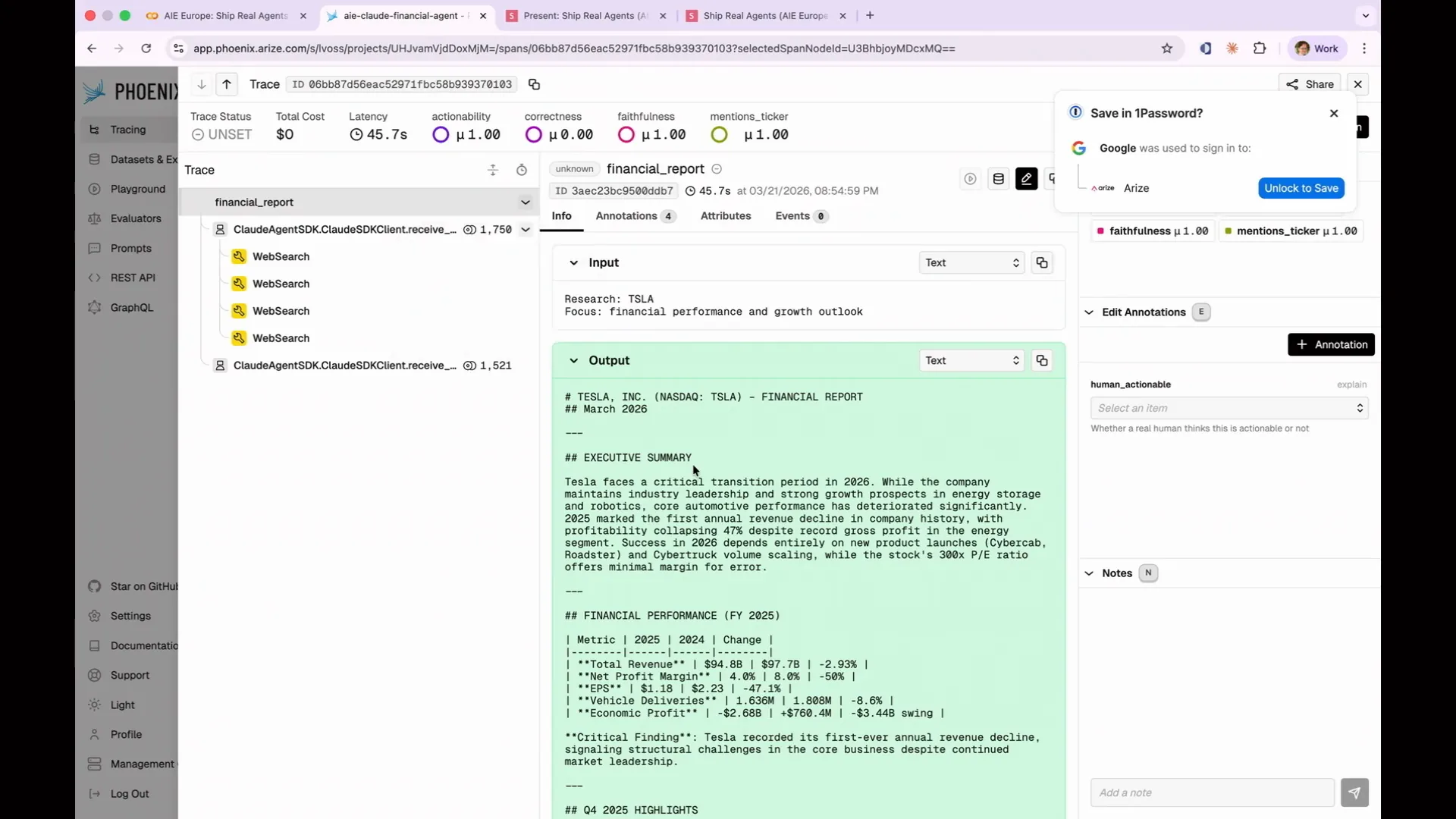Open Tracing in the Phoenix sidebar
Image resolution: width=1456 pixels, height=819 pixels.
click(x=128, y=130)
